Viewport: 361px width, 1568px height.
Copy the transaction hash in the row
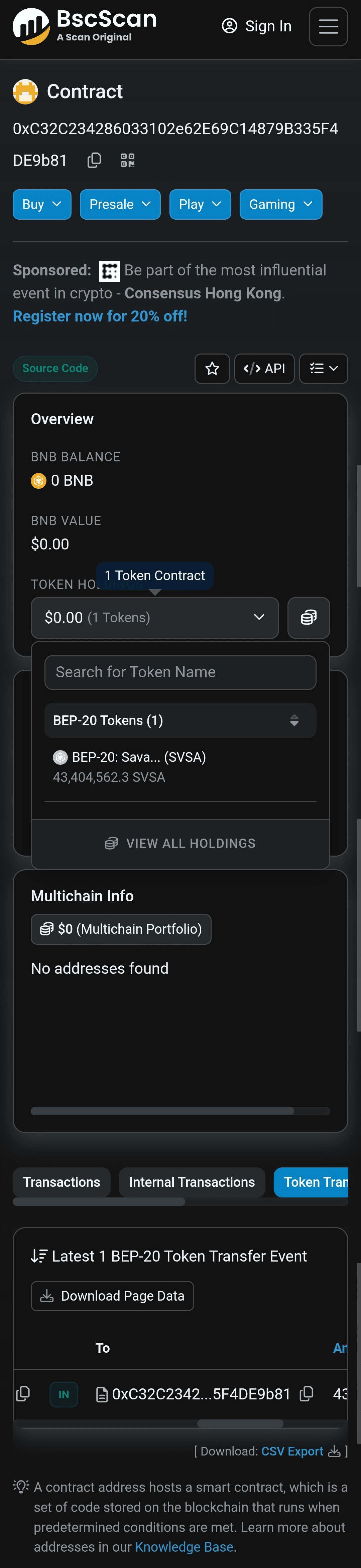pos(23,1394)
